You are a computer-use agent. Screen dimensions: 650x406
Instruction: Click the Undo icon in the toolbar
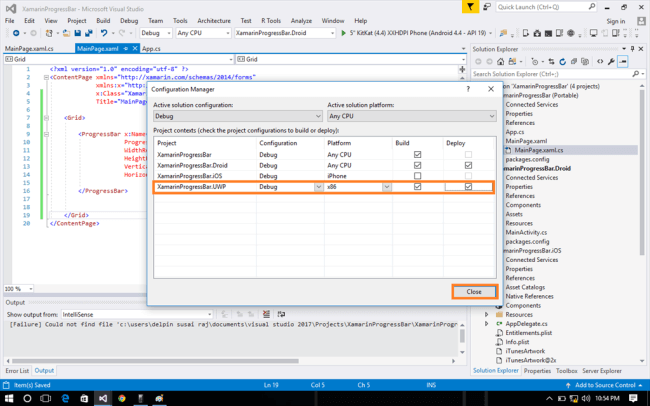tap(103, 33)
